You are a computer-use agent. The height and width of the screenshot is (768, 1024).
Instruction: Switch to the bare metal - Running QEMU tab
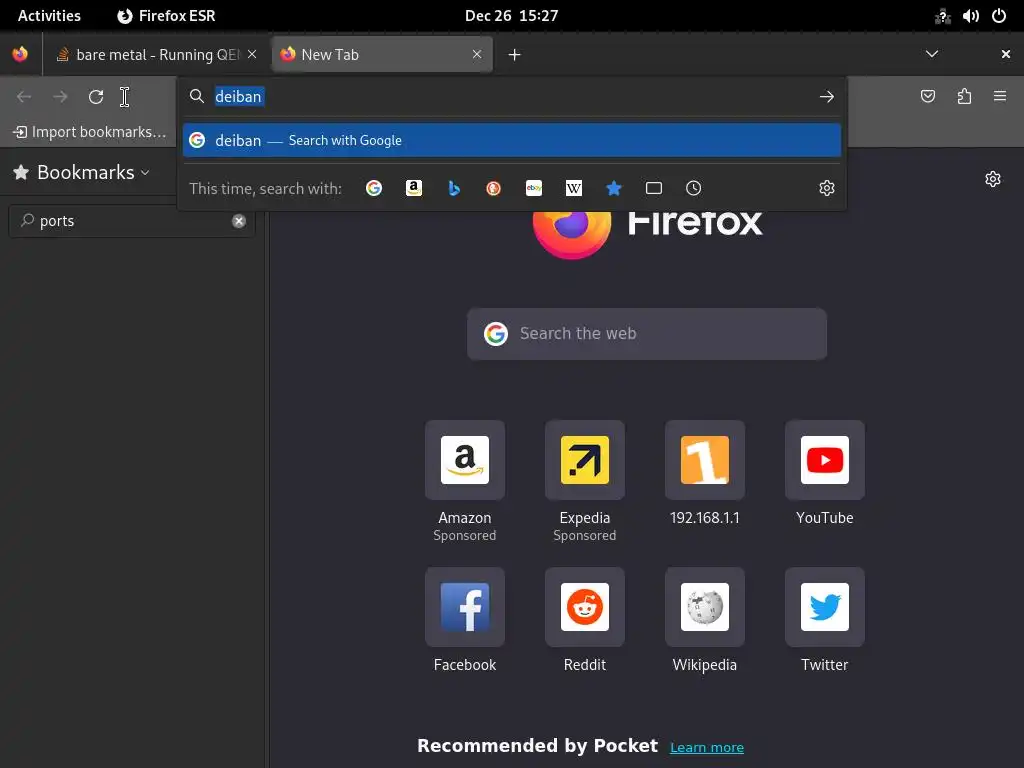tap(157, 55)
